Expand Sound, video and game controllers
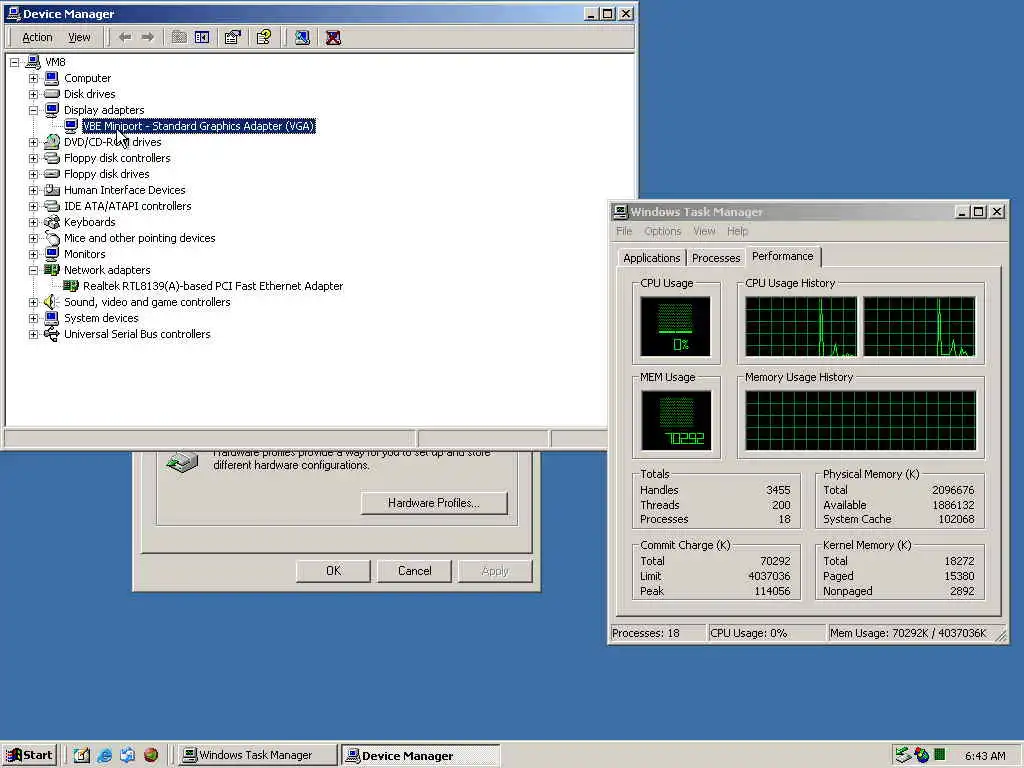1024x768 pixels. point(33,302)
